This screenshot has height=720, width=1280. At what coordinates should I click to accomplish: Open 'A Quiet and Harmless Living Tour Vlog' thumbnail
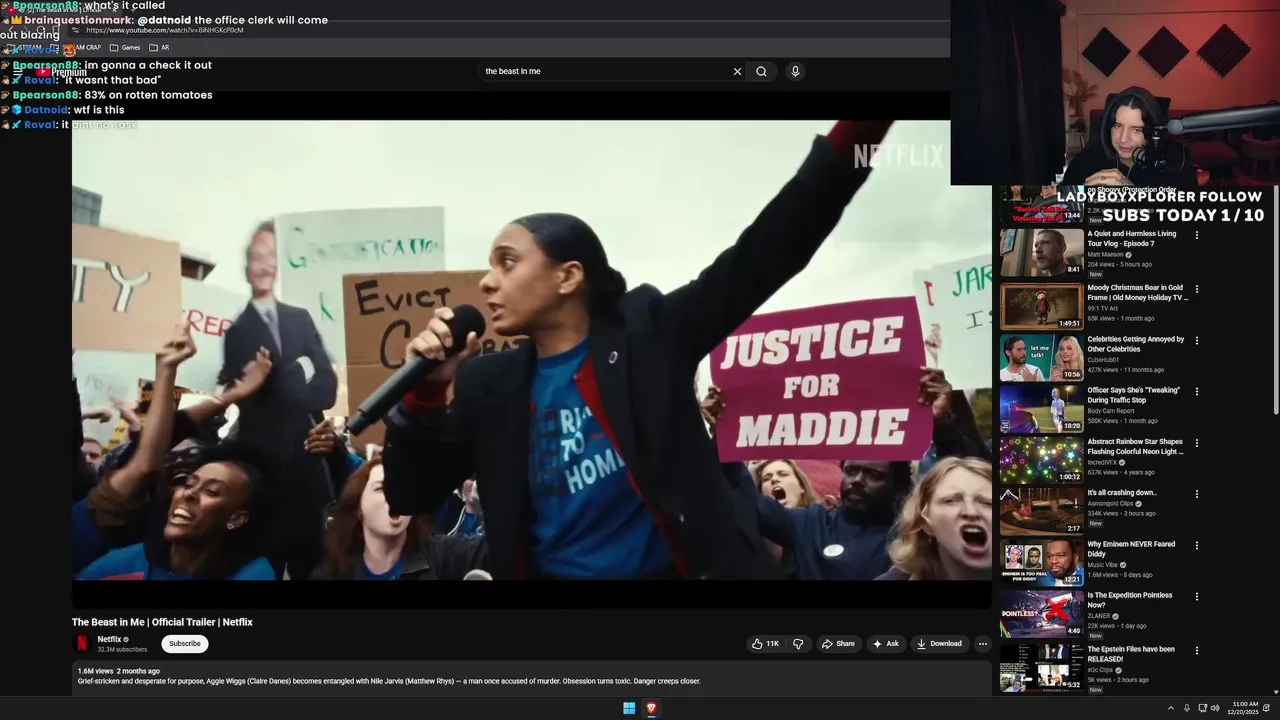tap(1041, 253)
